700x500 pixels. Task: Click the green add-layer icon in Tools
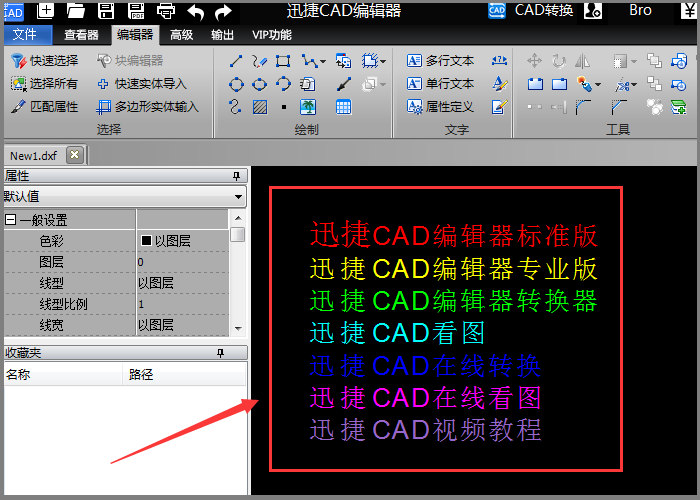pos(679,107)
